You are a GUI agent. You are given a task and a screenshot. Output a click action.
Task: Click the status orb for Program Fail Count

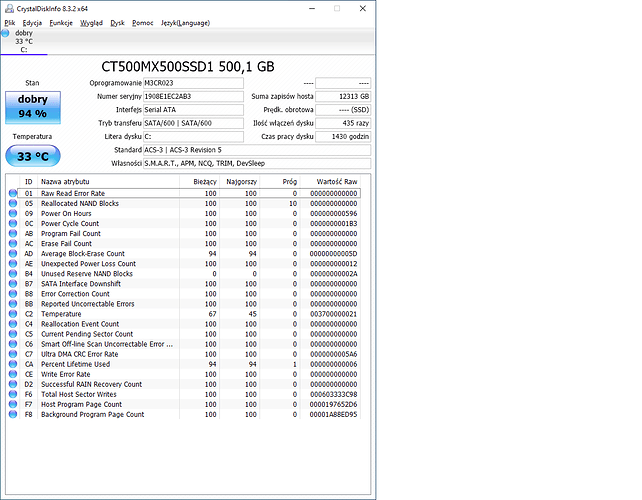pos(13,233)
